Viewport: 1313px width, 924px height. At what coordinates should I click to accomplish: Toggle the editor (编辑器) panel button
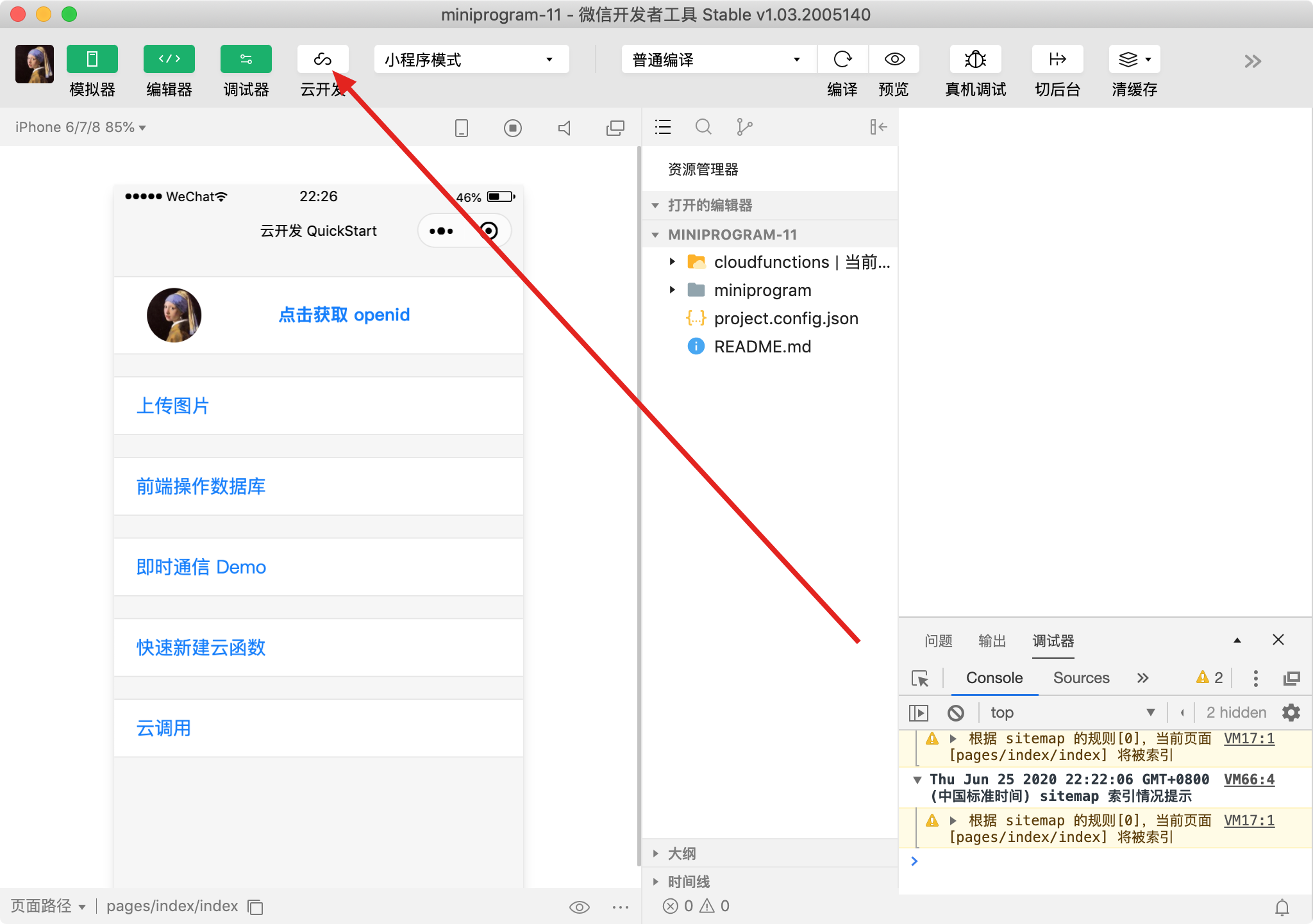pos(169,60)
